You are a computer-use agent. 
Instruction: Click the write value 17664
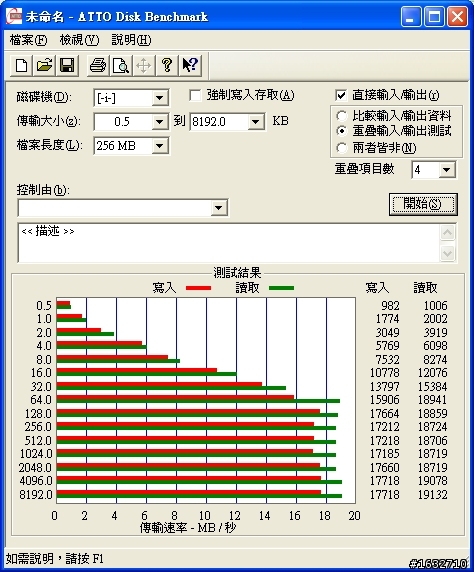[x=385, y=414]
